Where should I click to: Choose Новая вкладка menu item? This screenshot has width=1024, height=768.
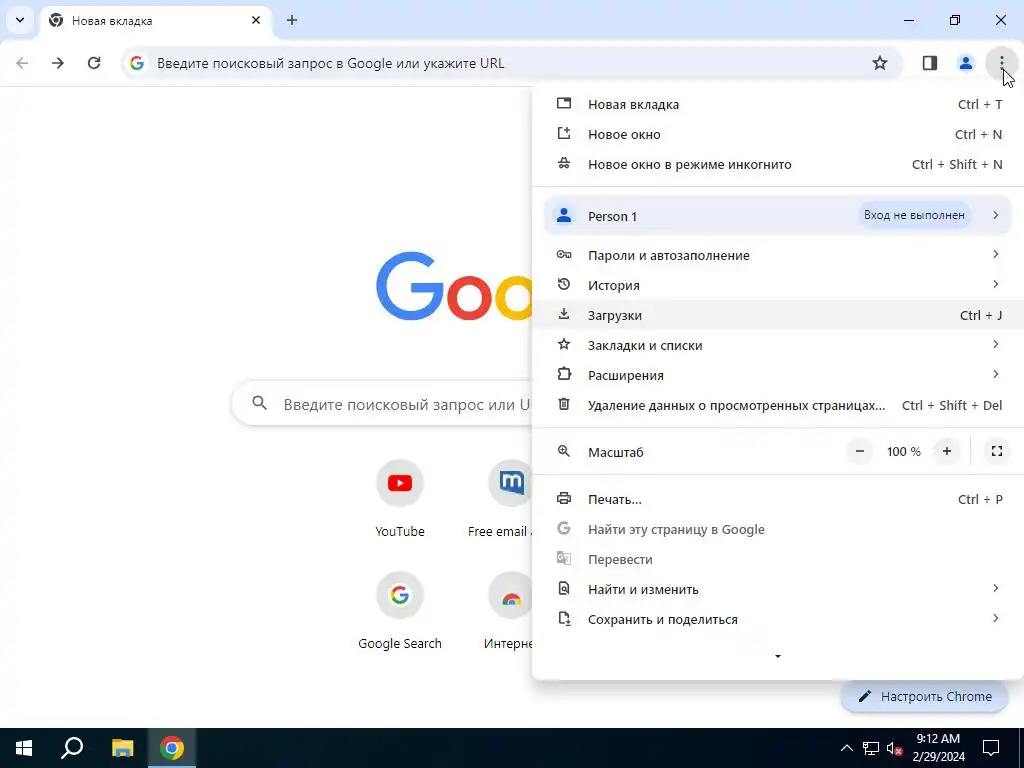click(x=778, y=104)
